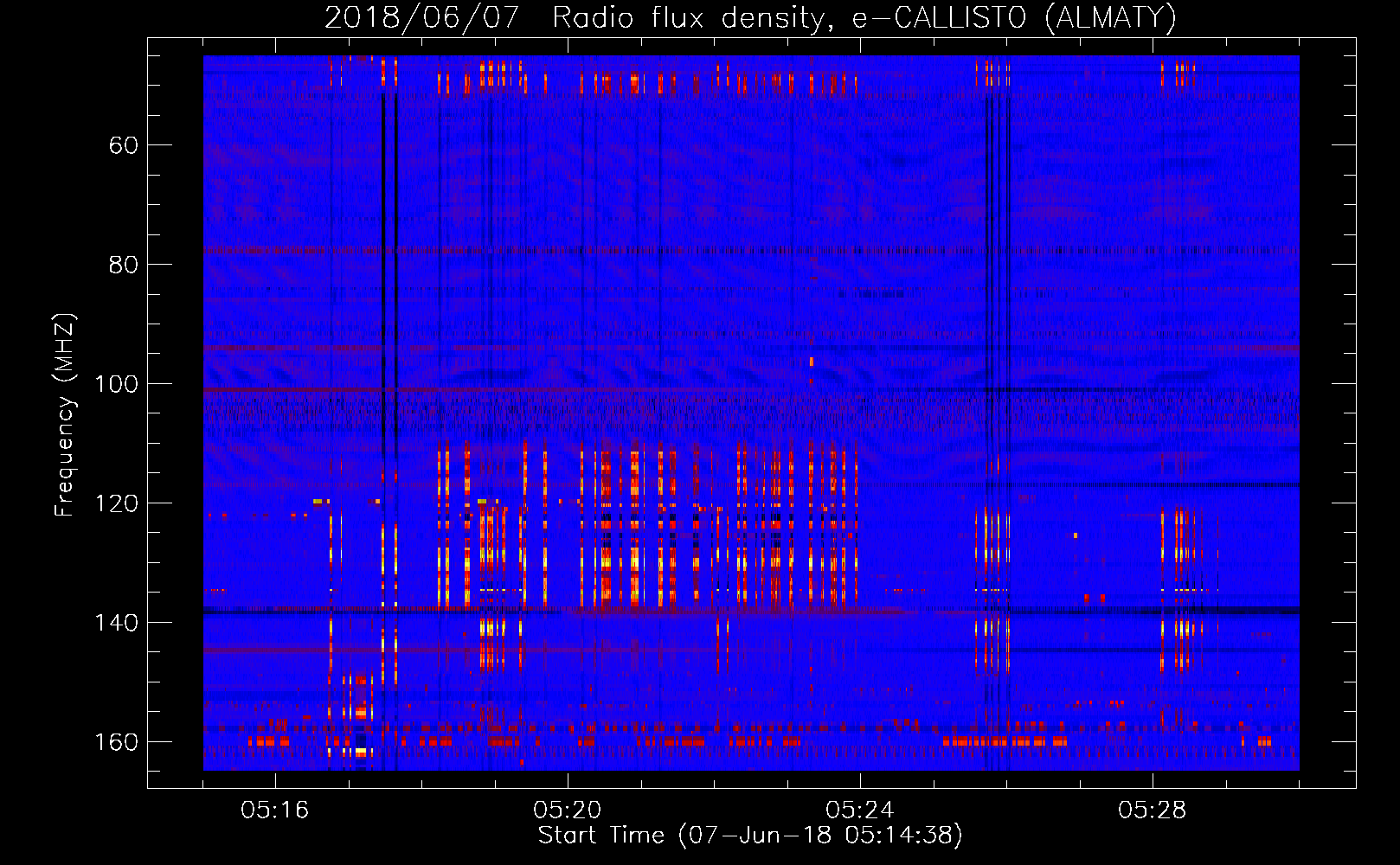Click the 120 frequency tick label
1400x865 pixels.
[x=117, y=503]
